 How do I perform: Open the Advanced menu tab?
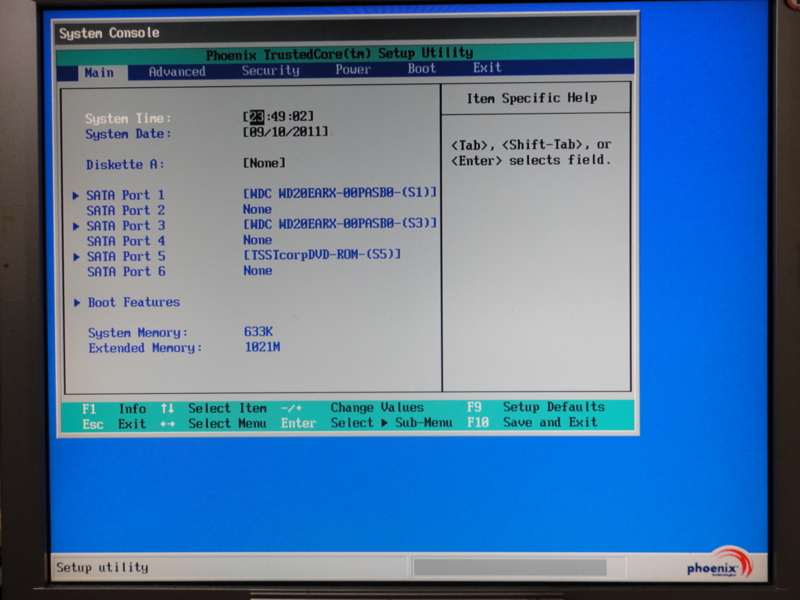(177, 71)
